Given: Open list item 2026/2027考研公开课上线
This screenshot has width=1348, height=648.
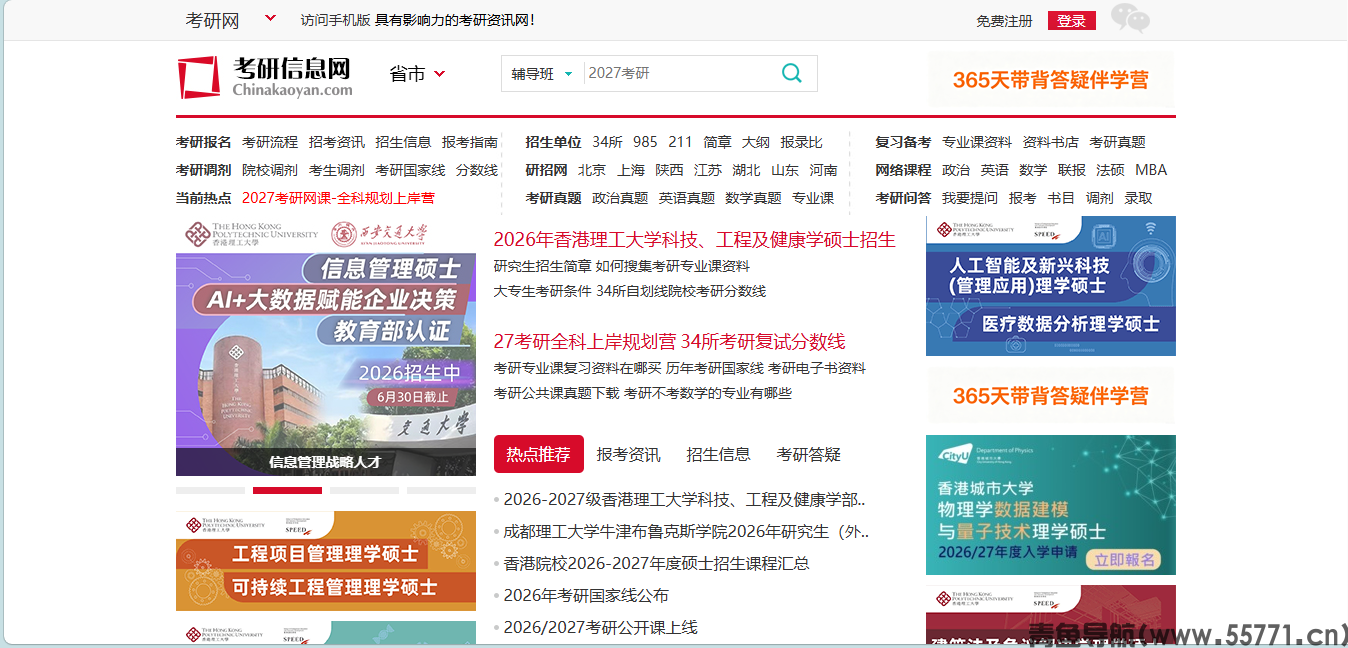Looking at the screenshot, I should pyautogui.click(x=600, y=627).
